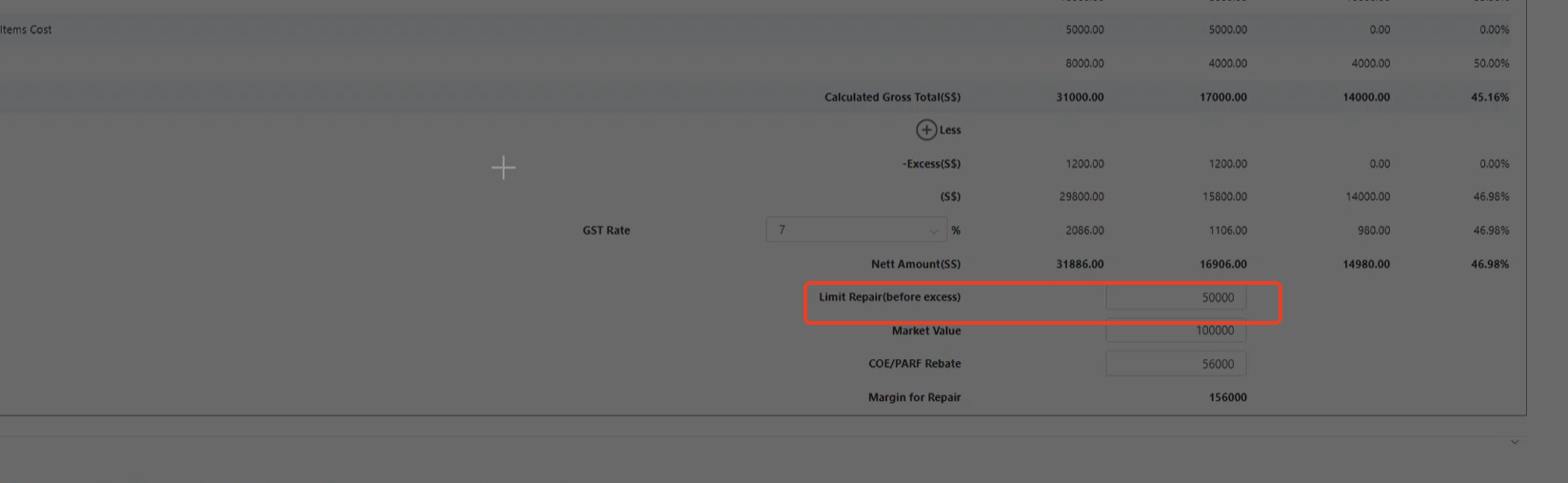Click the GST value 1106.00

coord(1227,231)
